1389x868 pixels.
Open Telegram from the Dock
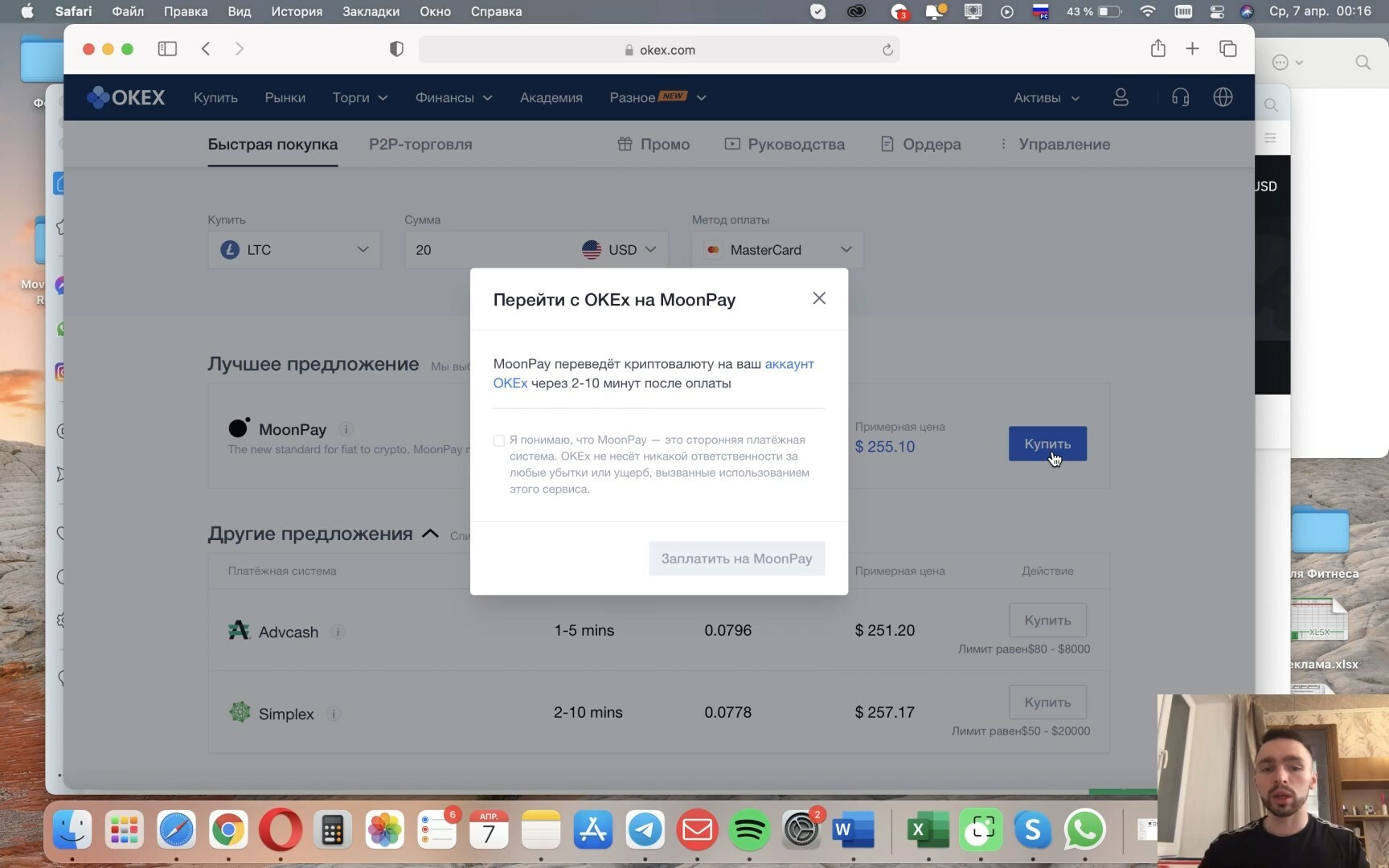(645, 830)
